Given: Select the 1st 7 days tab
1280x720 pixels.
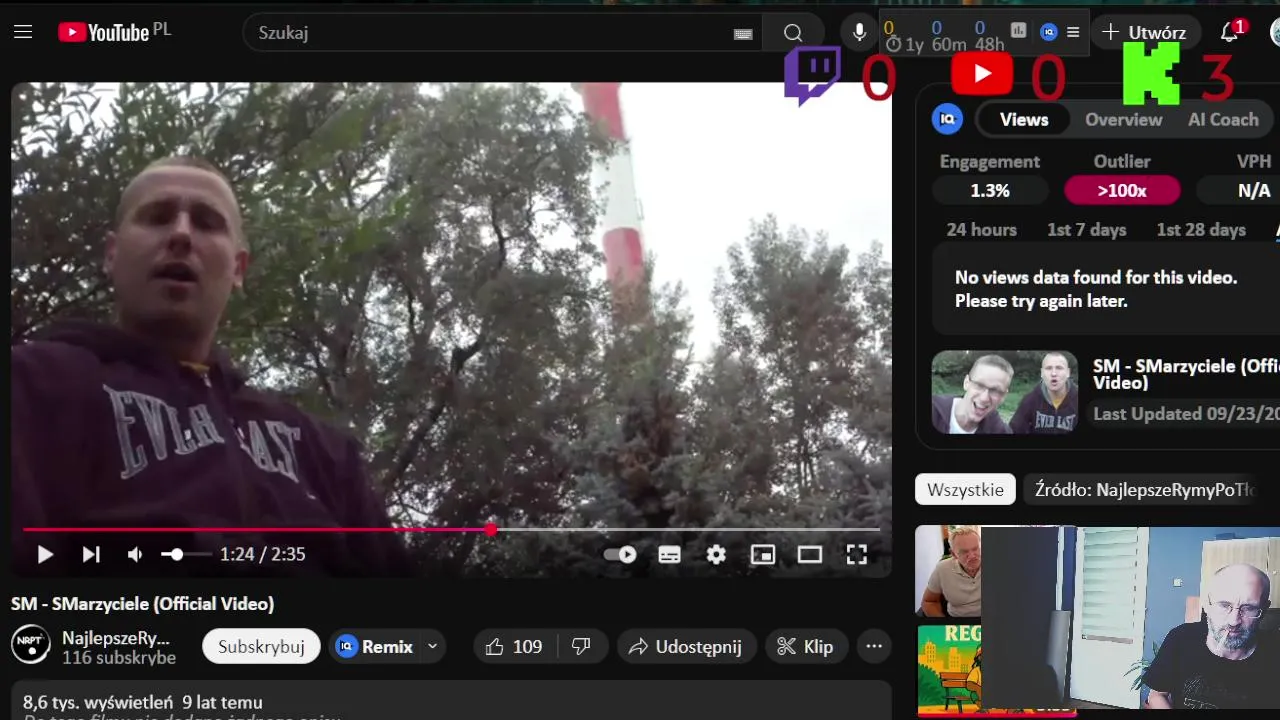Looking at the screenshot, I should tap(1087, 229).
